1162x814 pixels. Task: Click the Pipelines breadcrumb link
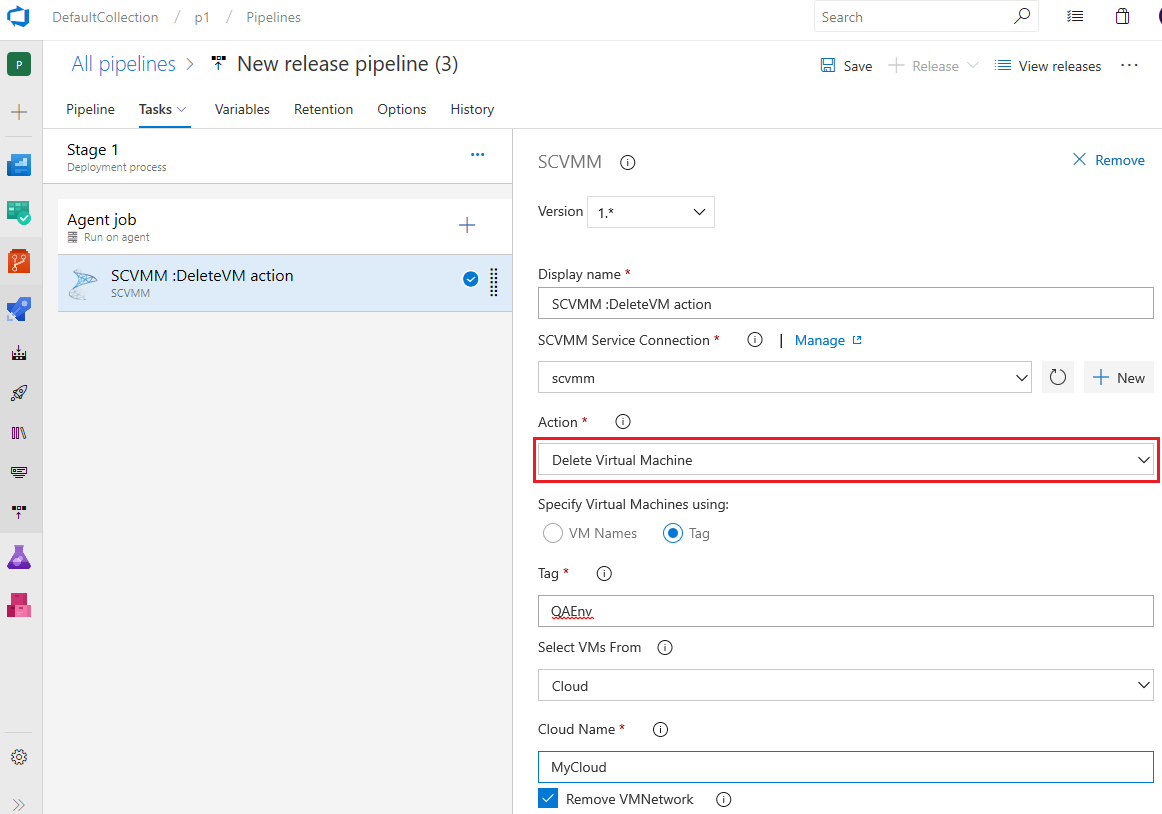[x=273, y=17]
